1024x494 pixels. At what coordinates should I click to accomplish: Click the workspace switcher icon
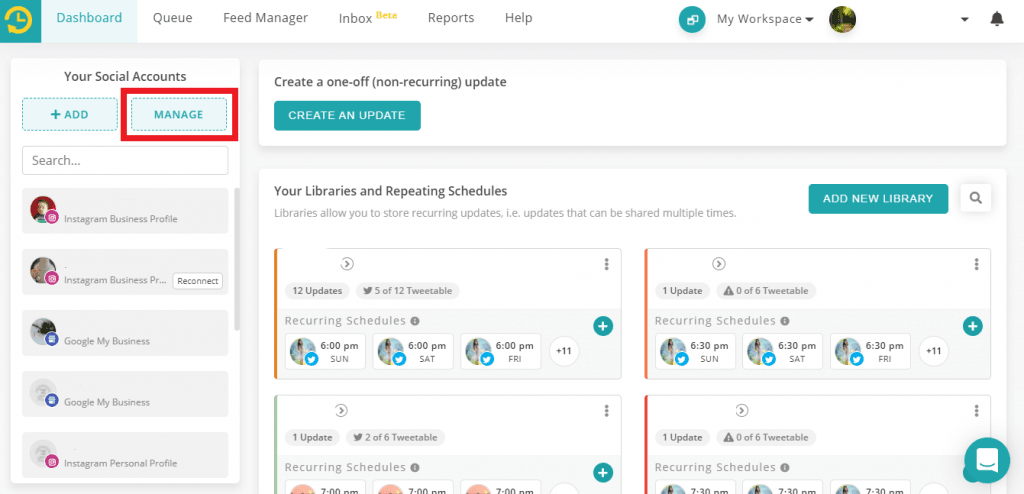coord(692,20)
